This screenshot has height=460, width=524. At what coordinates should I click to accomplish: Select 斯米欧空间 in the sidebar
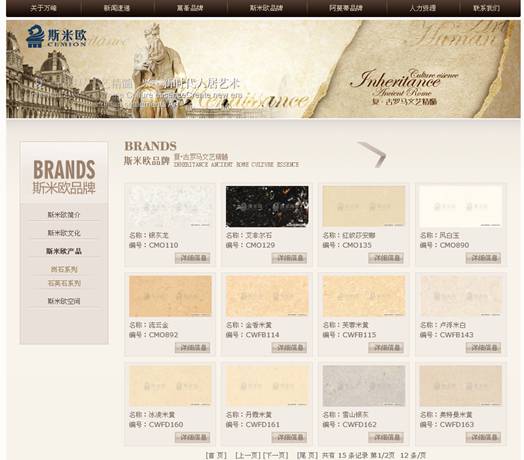[64, 301]
